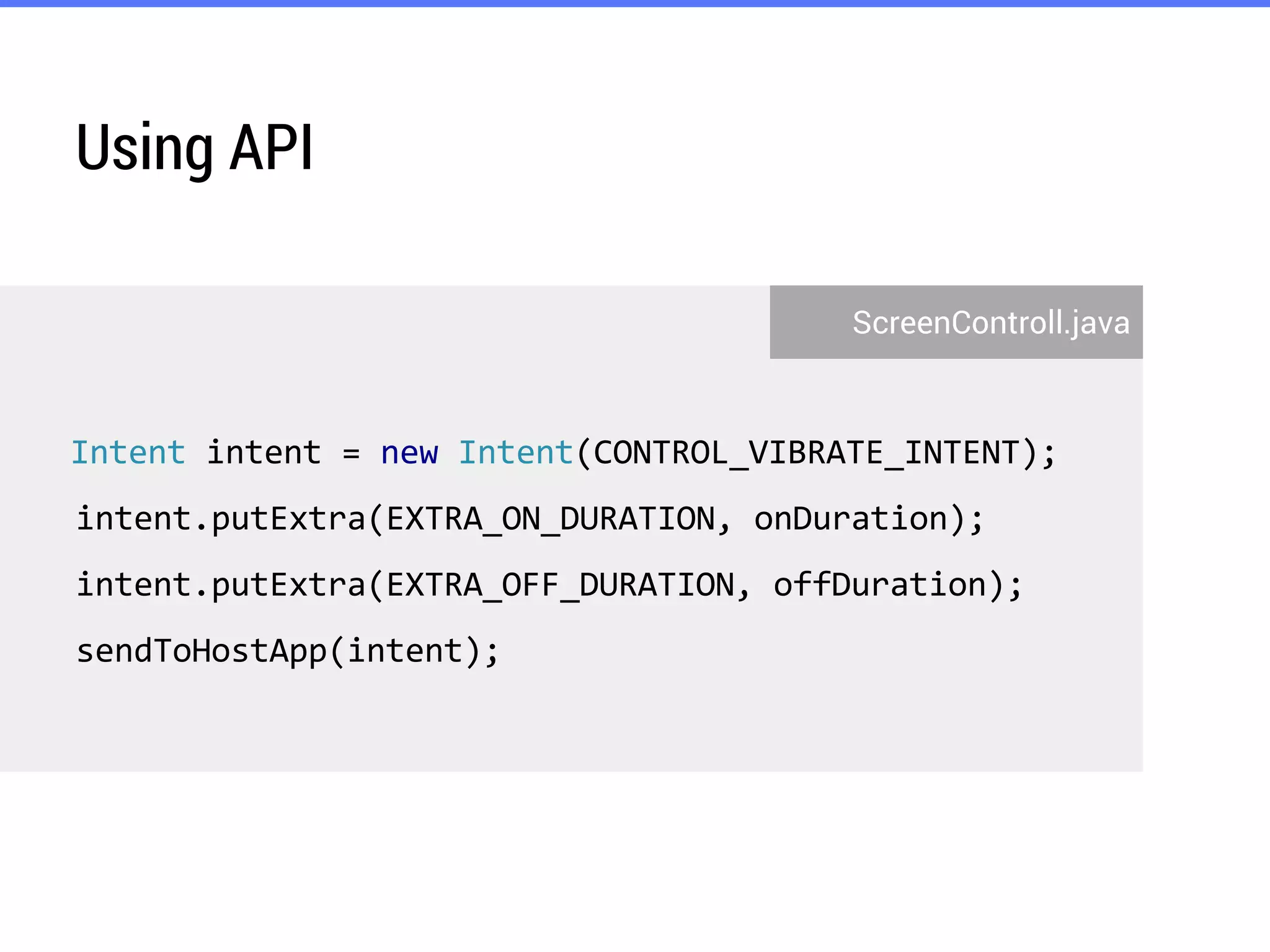Click the onDuration argument
The width and height of the screenshot is (1270, 952).
(x=850, y=519)
